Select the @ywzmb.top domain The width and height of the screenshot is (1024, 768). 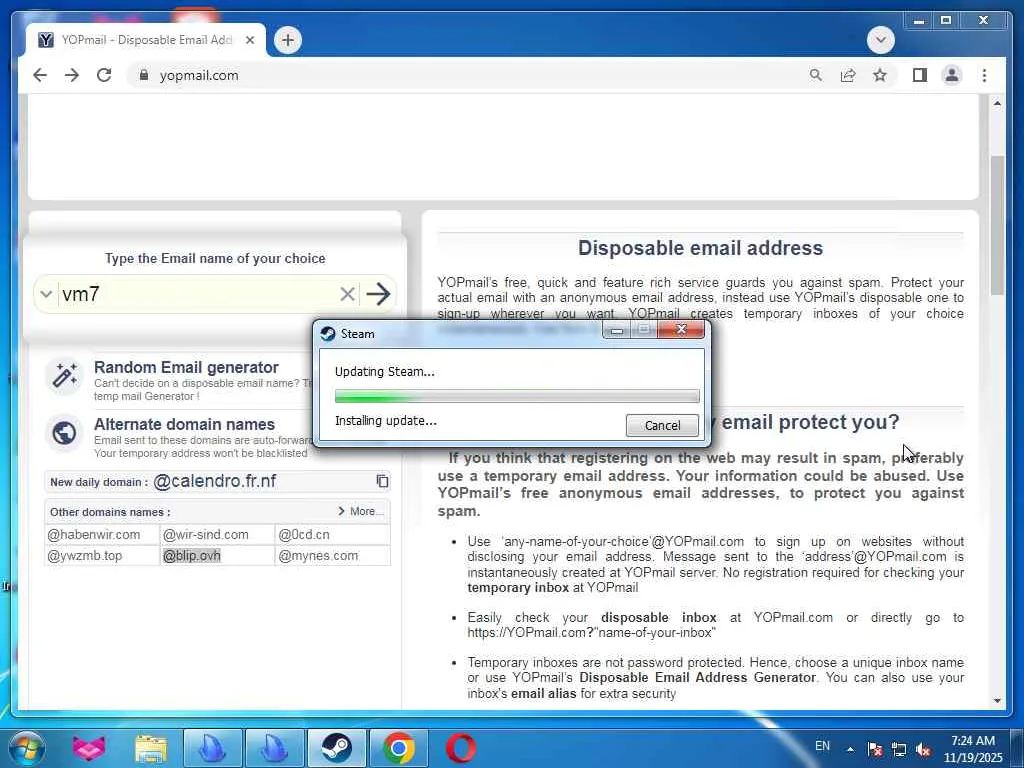click(85, 556)
